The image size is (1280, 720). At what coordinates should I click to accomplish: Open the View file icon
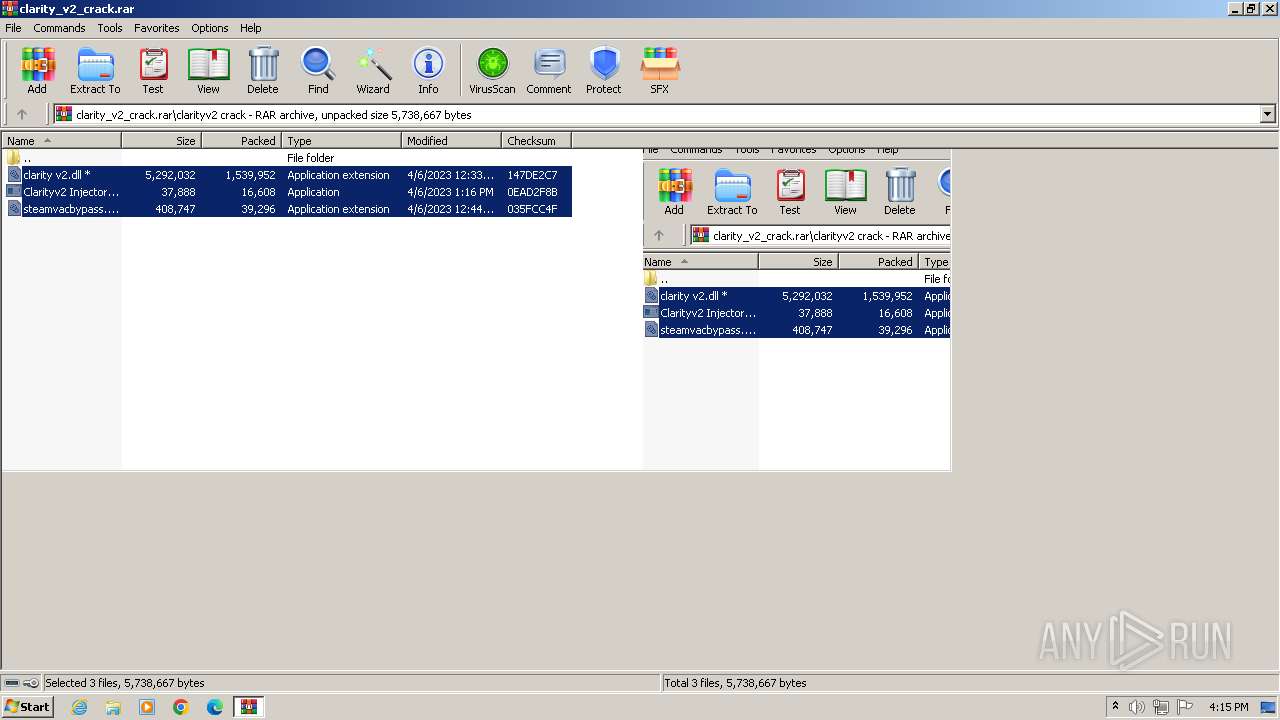click(x=208, y=70)
